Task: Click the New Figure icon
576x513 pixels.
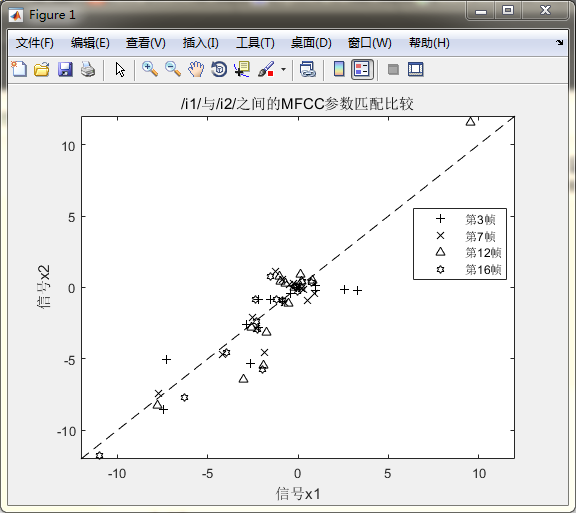Action: coord(19,69)
